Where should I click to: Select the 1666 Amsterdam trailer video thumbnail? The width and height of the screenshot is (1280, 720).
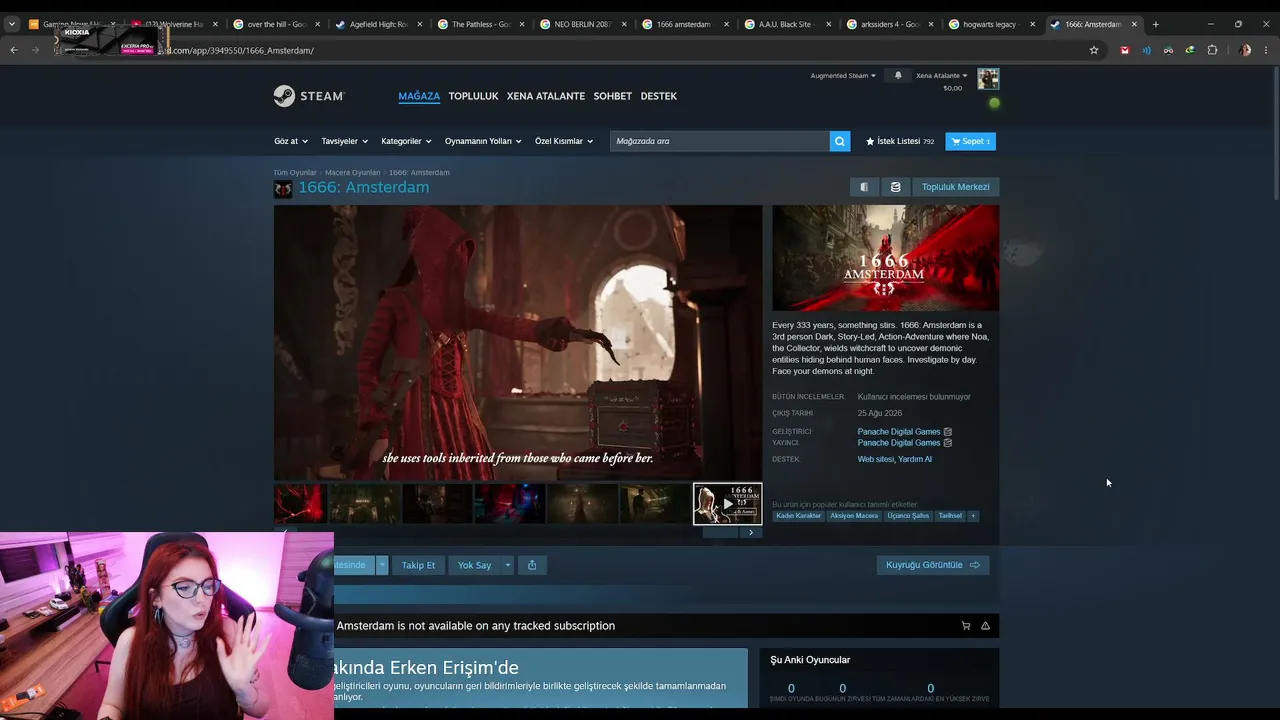coord(728,504)
